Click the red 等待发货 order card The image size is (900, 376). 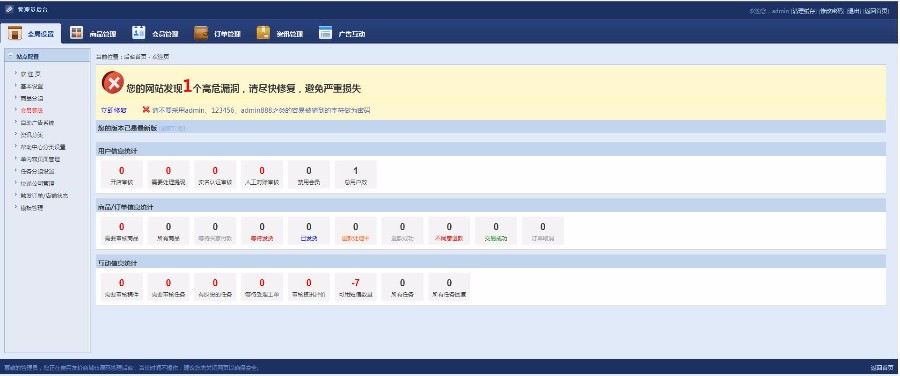[262, 231]
